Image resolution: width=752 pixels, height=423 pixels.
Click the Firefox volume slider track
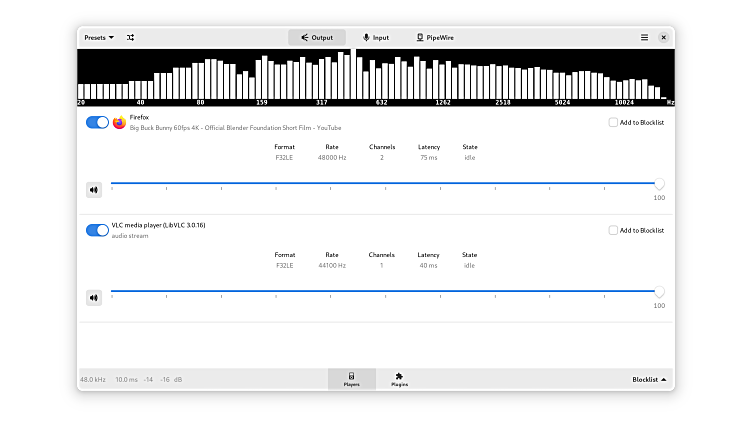[380, 184]
